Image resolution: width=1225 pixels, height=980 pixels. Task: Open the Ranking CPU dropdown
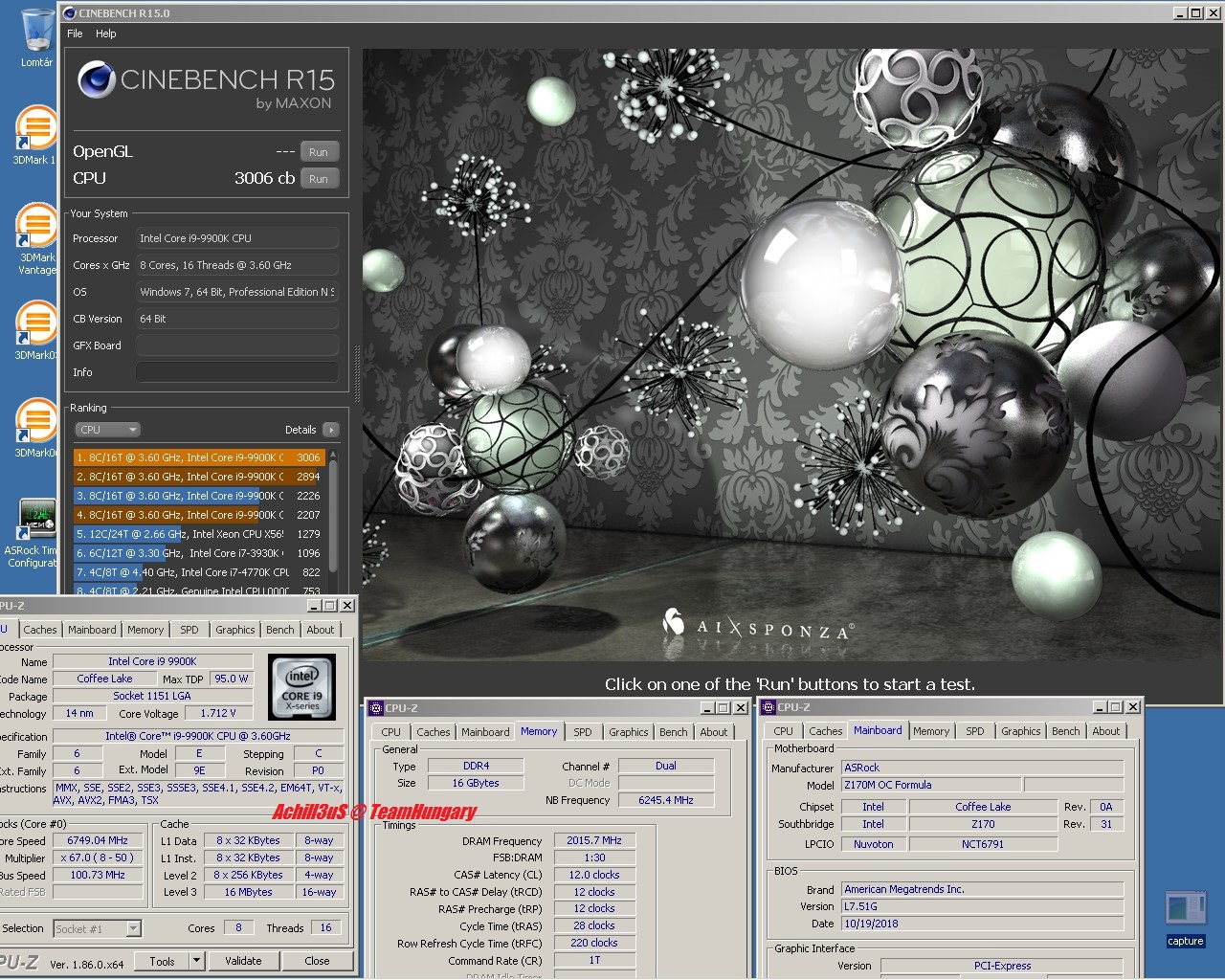[x=107, y=430]
